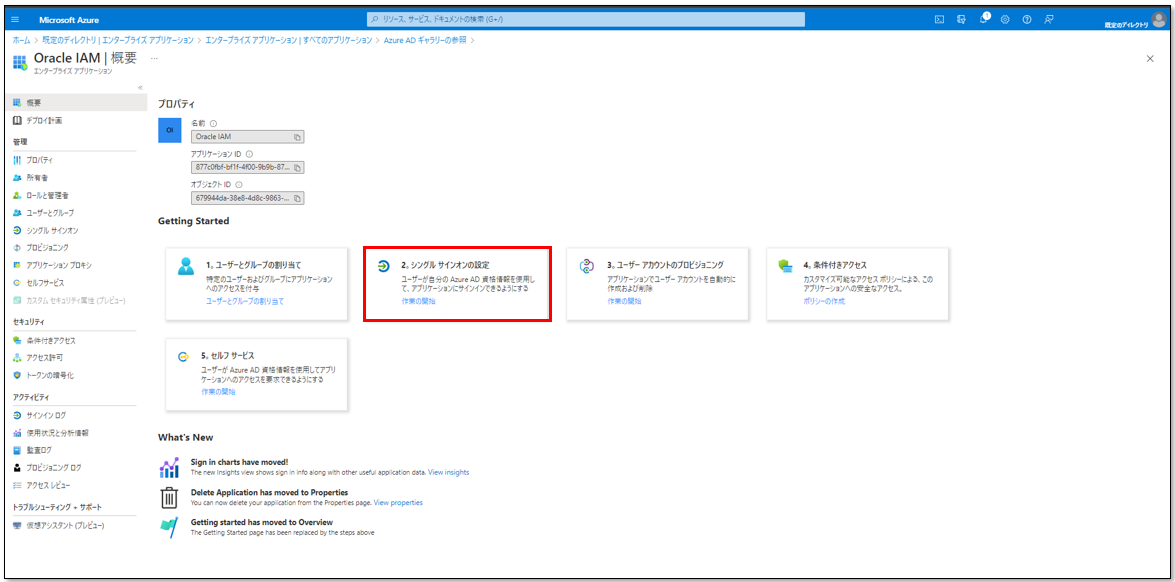Image resolution: width=1175 pixels, height=582 pixels.
Task: Click the info icon next to 名前
Action: coord(214,123)
